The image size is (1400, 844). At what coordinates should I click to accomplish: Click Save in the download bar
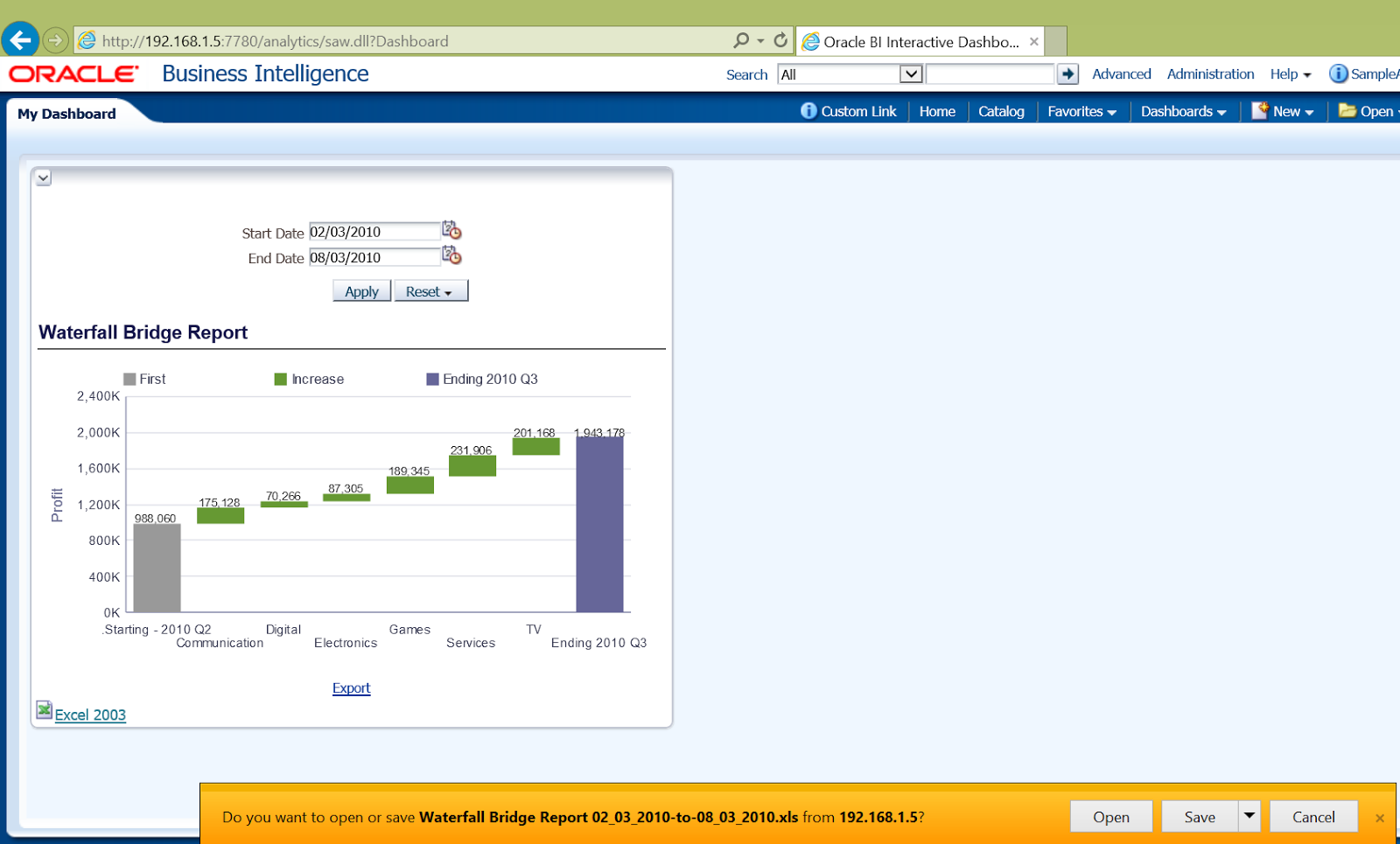1200,816
